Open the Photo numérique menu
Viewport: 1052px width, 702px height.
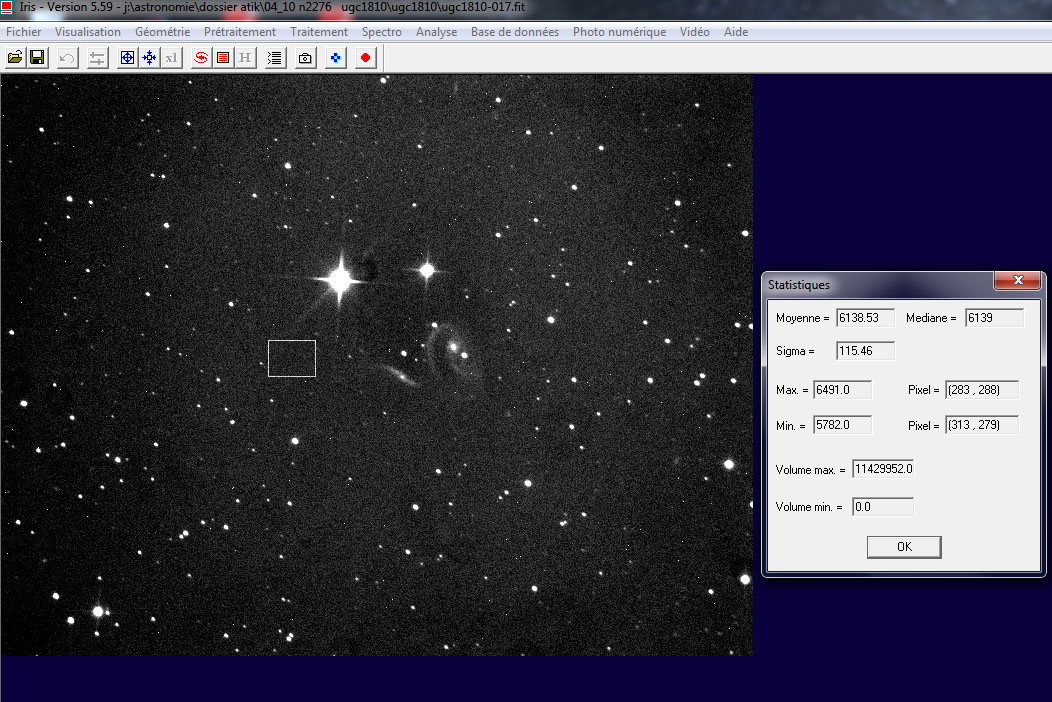(x=619, y=32)
